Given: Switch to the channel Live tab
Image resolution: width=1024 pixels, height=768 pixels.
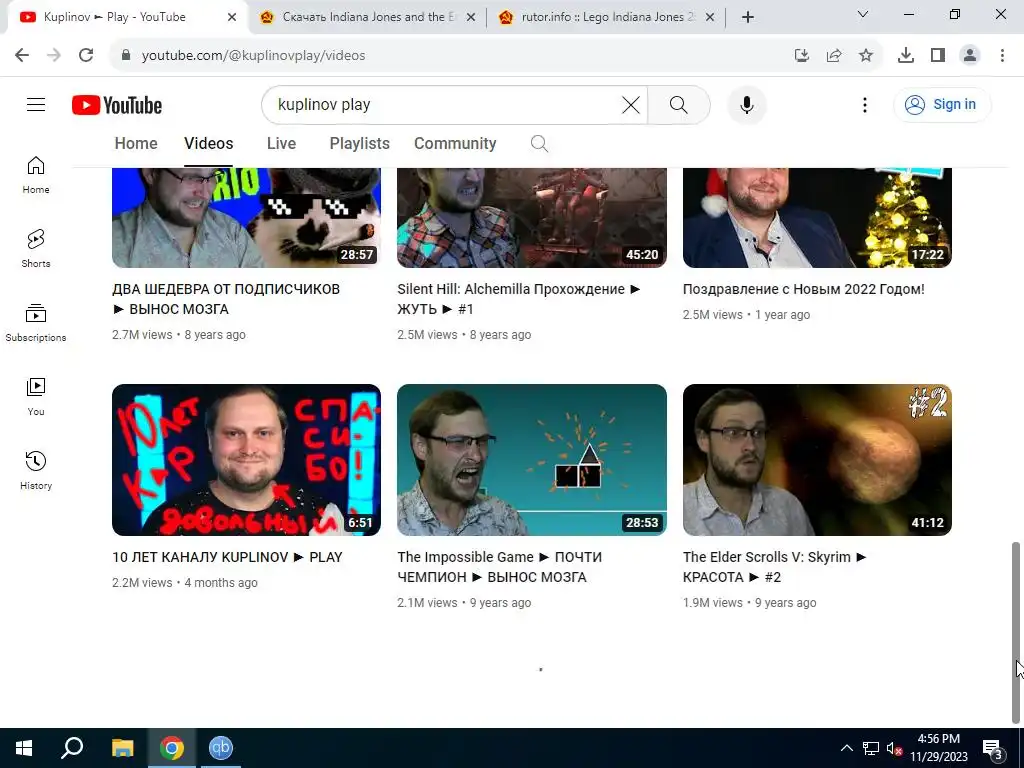Looking at the screenshot, I should coord(281,144).
